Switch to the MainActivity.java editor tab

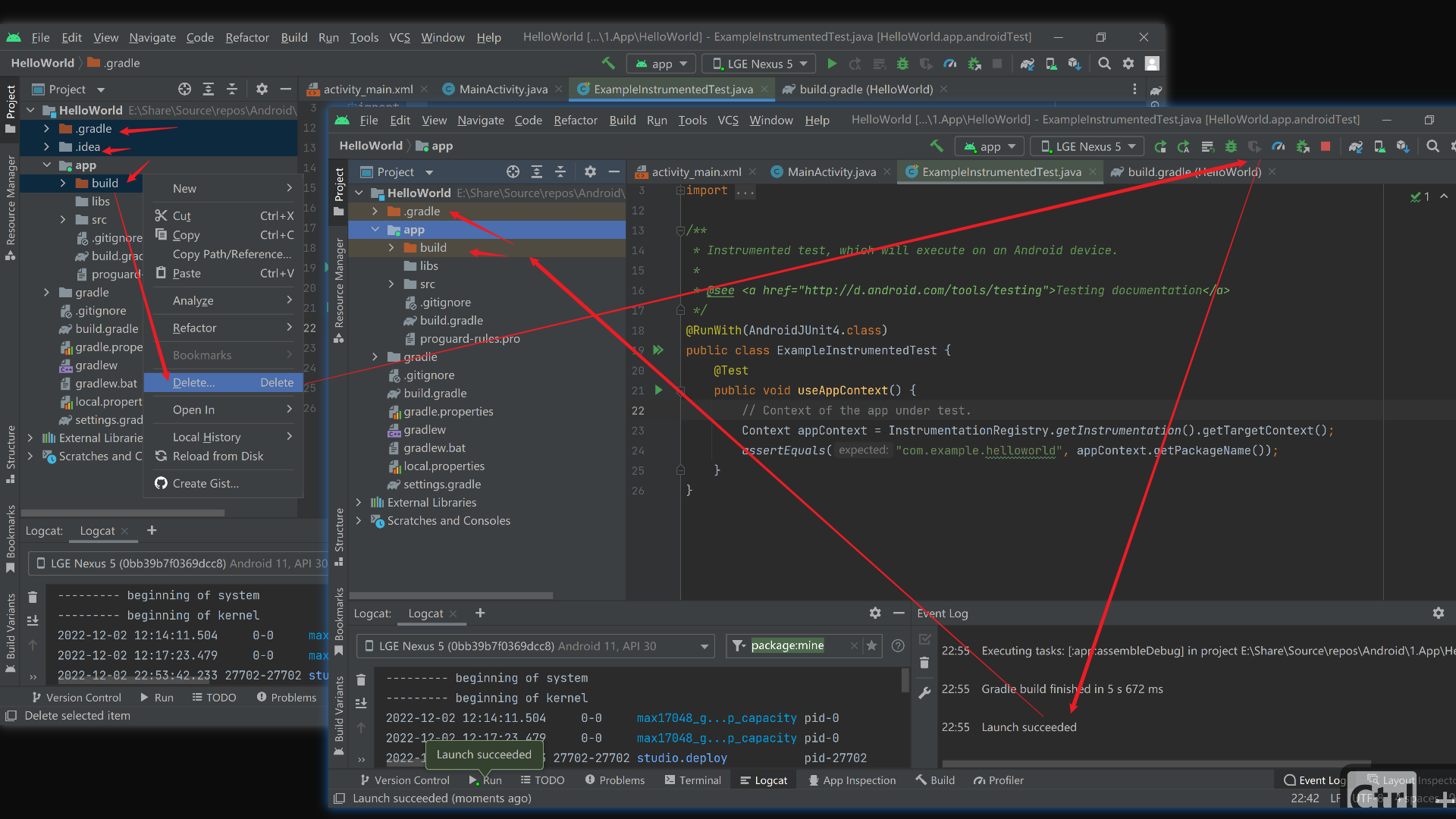click(831, 172)
